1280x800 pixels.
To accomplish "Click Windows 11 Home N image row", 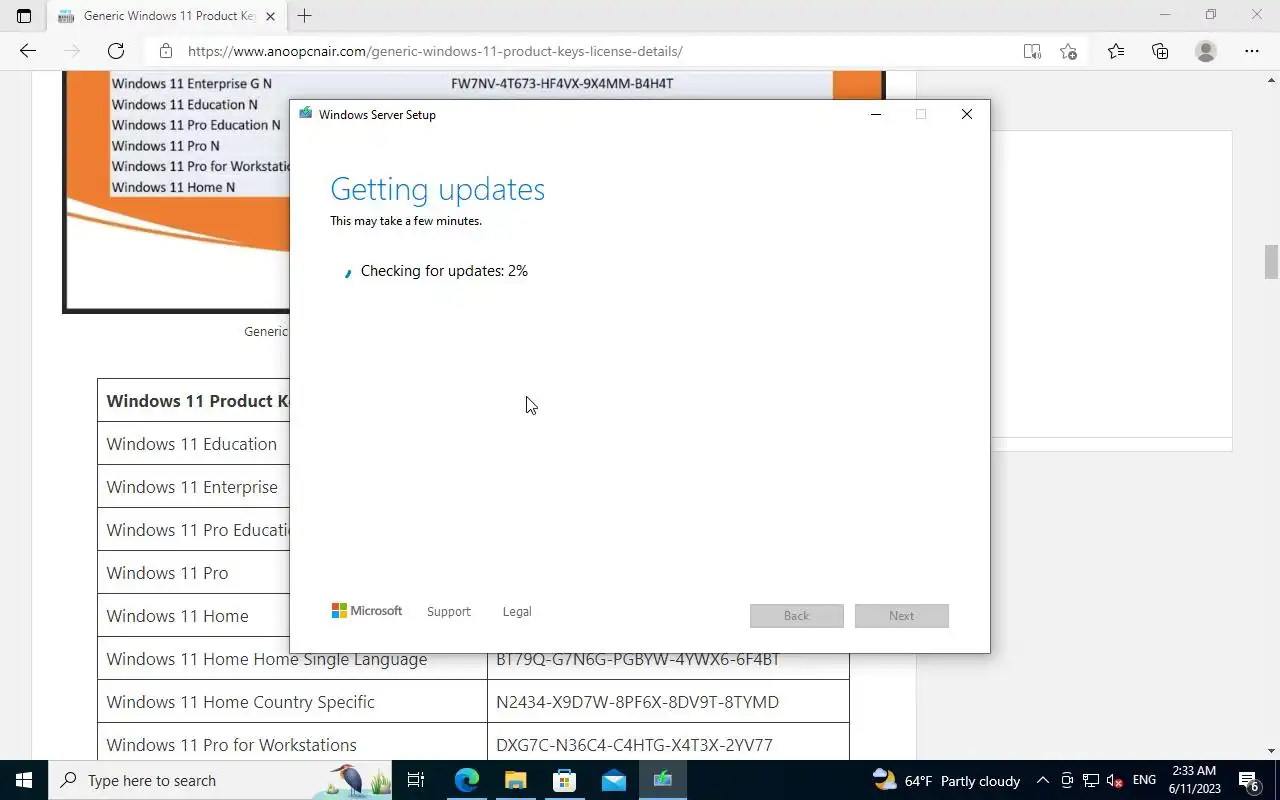I will pyautogui.click(x=173, y=187).
